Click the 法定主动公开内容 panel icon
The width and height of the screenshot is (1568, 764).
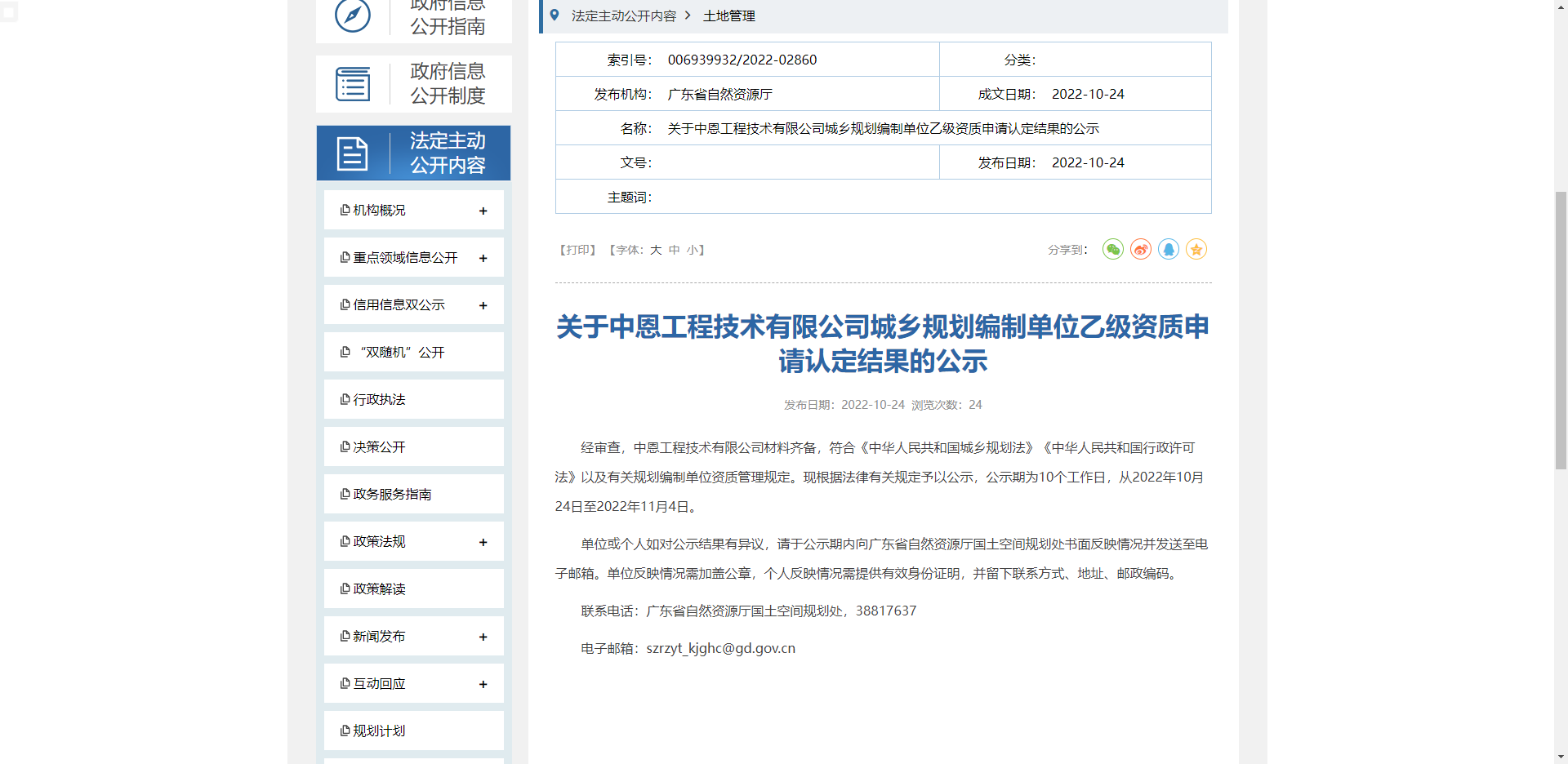pos(352,153)
